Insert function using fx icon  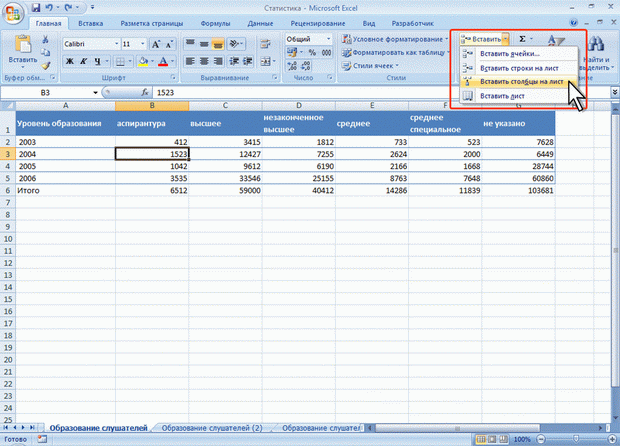tap(145, 93)
